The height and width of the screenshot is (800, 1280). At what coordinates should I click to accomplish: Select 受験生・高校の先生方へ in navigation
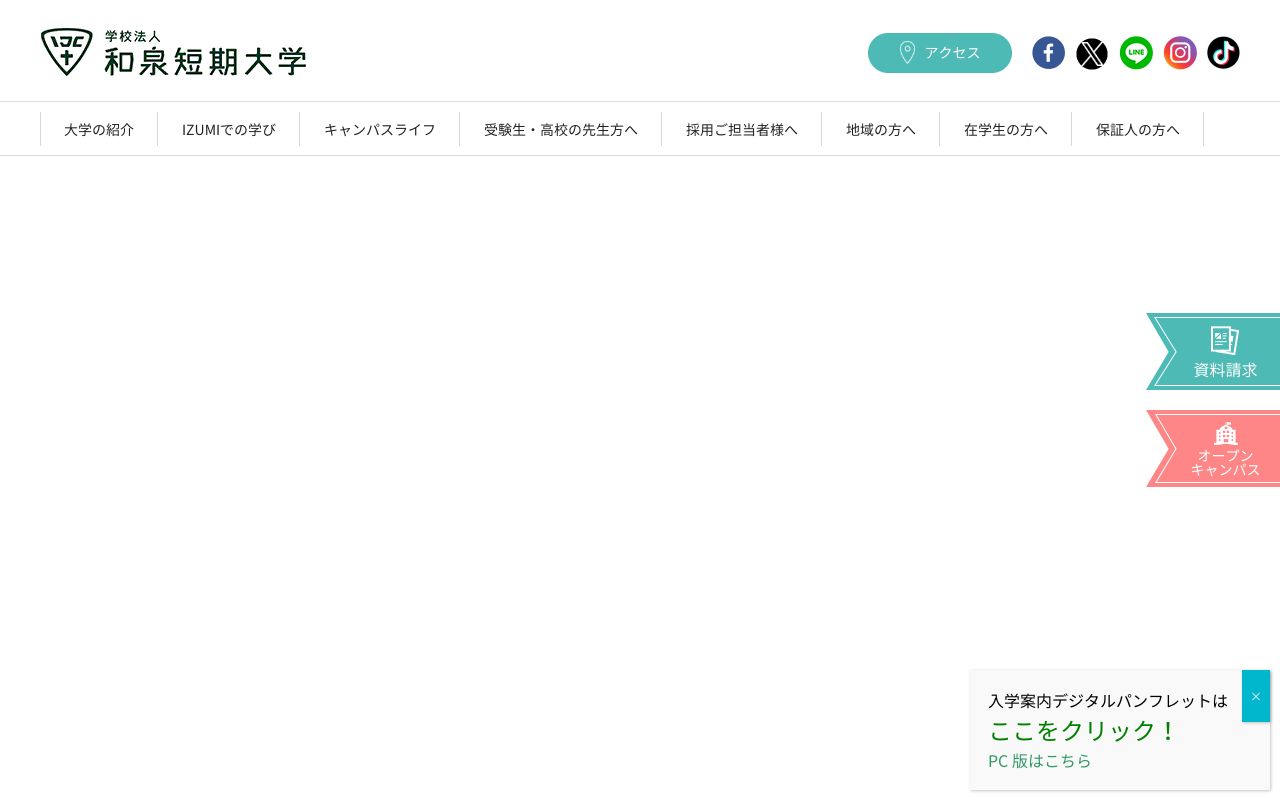click(561, 129)
